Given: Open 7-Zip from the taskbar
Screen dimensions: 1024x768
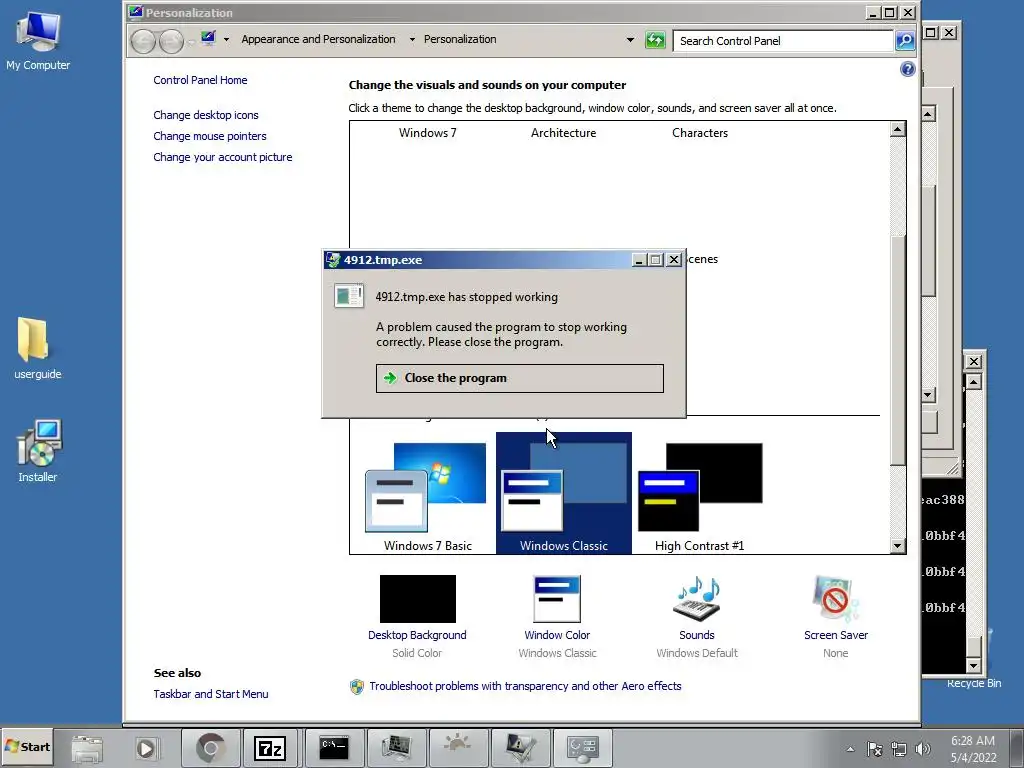Looking at the screenshot, I should pos(270,748).
